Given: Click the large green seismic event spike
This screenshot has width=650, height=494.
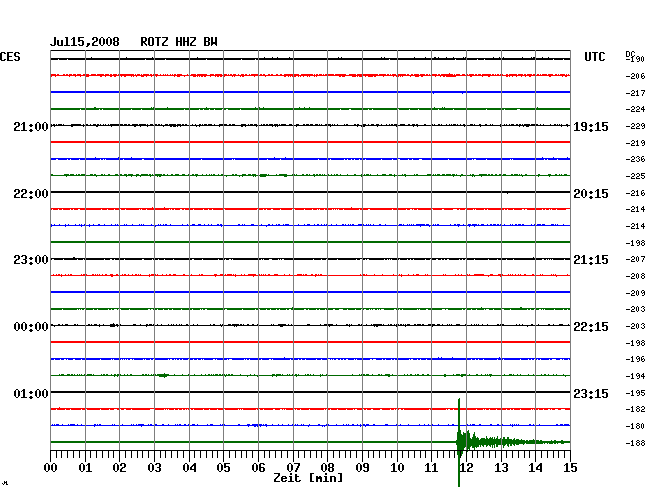Looking at the screenshot, I should pos(459,442).
